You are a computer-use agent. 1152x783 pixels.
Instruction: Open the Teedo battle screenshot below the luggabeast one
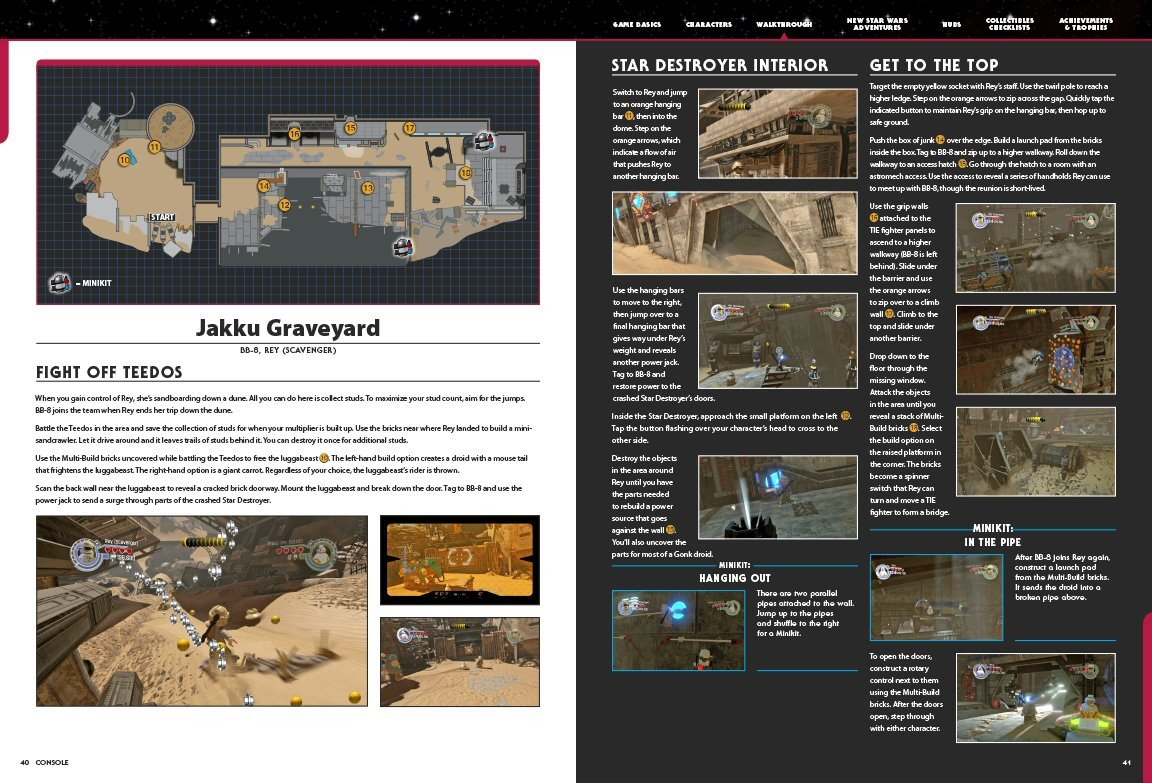click(x=460, y=662)
